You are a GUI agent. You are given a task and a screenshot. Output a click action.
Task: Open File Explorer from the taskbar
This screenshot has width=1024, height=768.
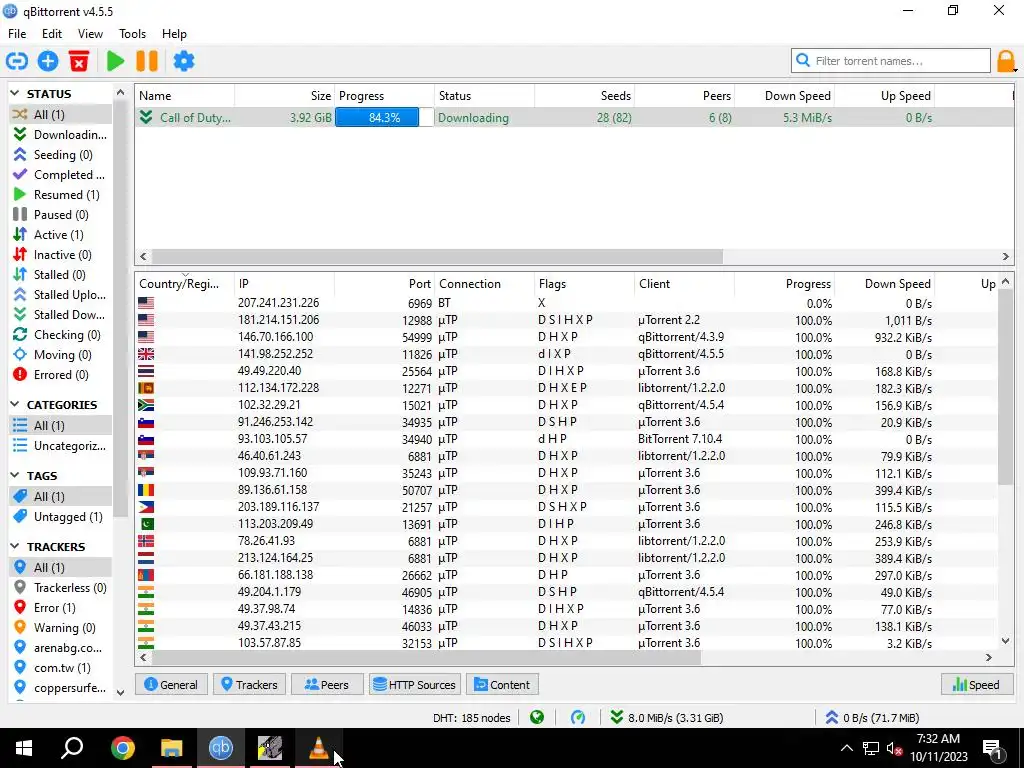172,748
